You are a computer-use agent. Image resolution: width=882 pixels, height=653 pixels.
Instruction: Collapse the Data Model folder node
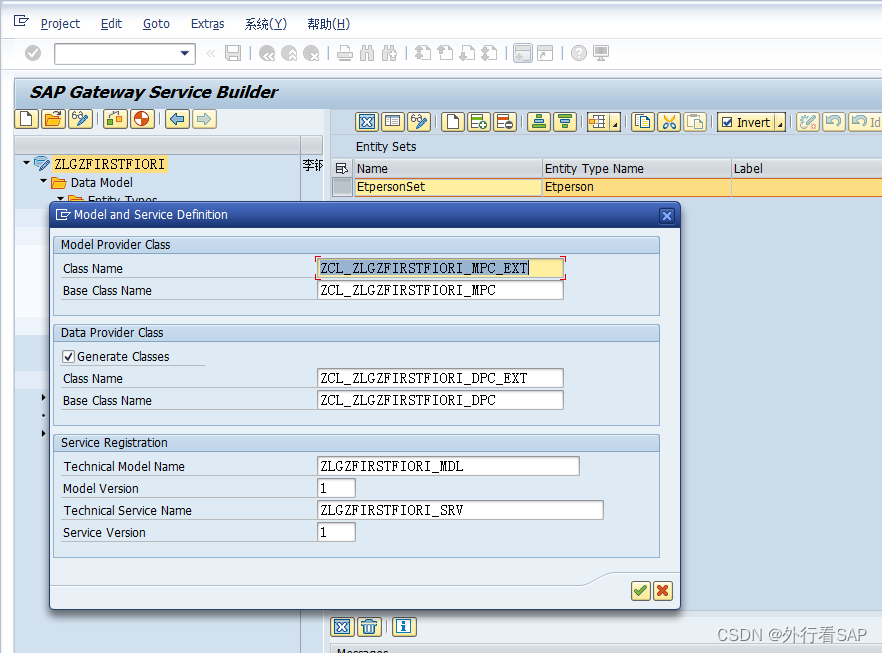[43, 181]
